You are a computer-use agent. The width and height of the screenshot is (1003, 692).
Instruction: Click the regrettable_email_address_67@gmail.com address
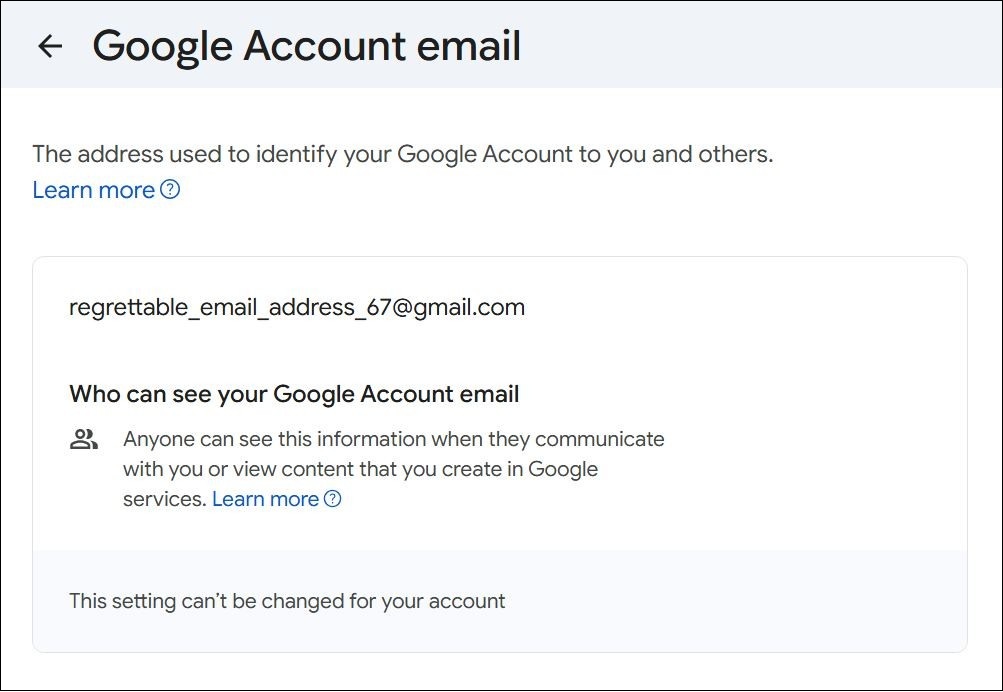tap(296, 307)
